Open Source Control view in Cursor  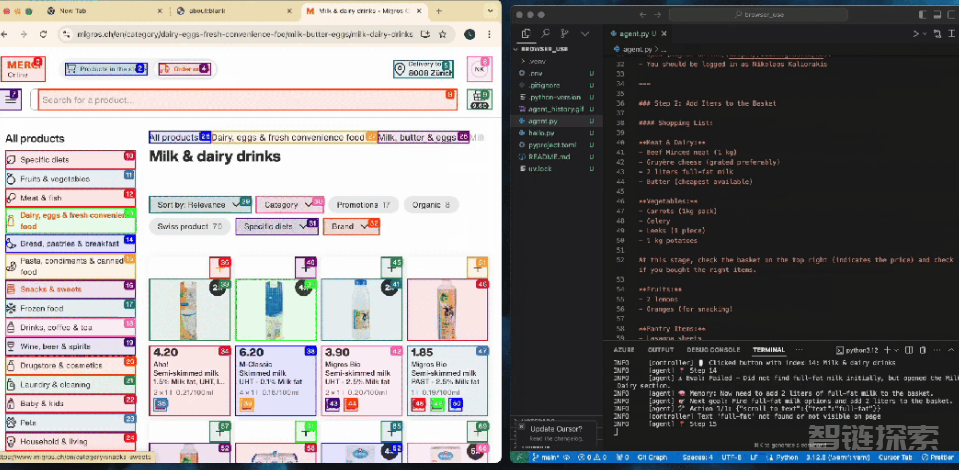[565, 34]
